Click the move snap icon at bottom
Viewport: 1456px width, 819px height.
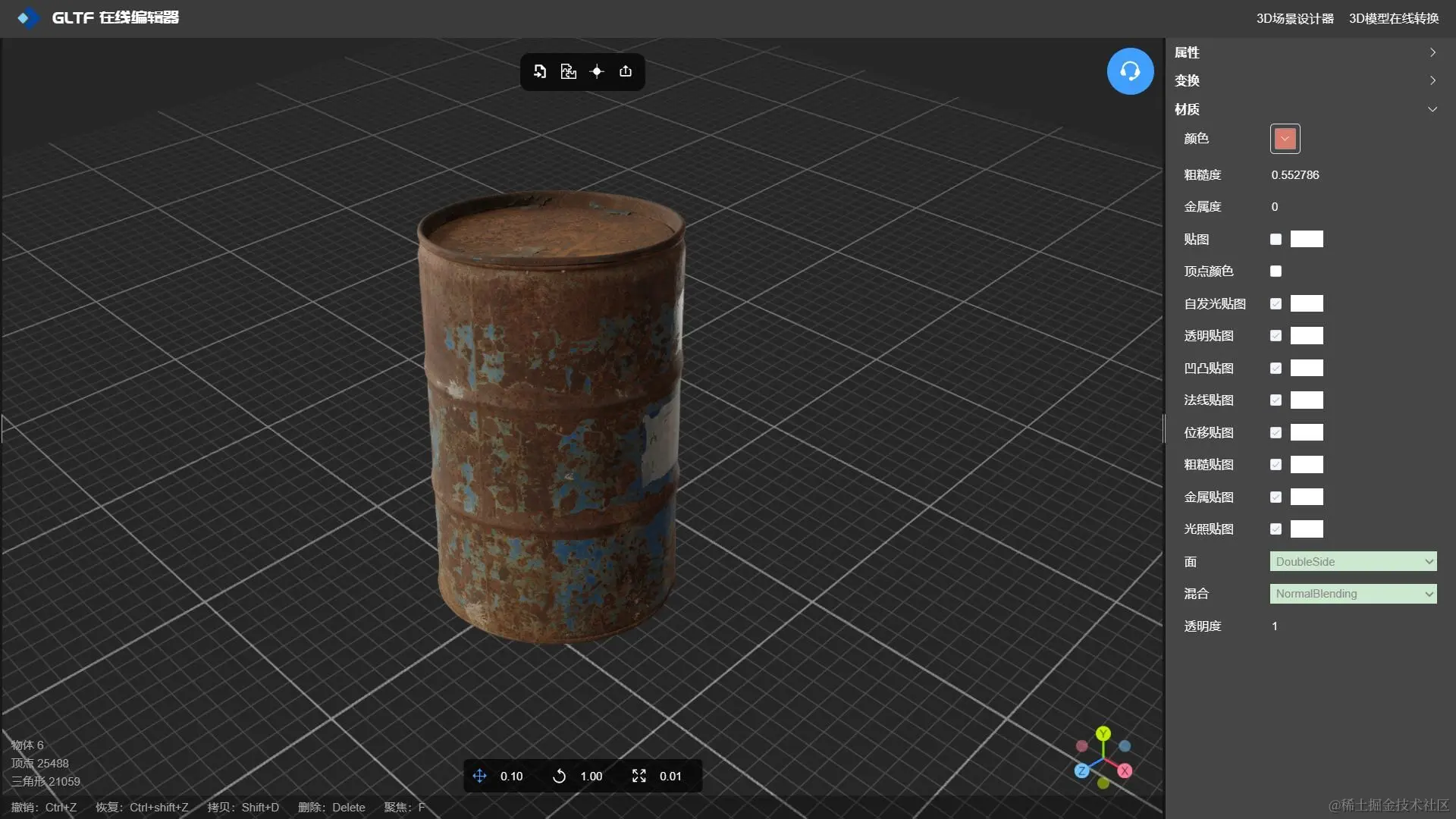479,776
